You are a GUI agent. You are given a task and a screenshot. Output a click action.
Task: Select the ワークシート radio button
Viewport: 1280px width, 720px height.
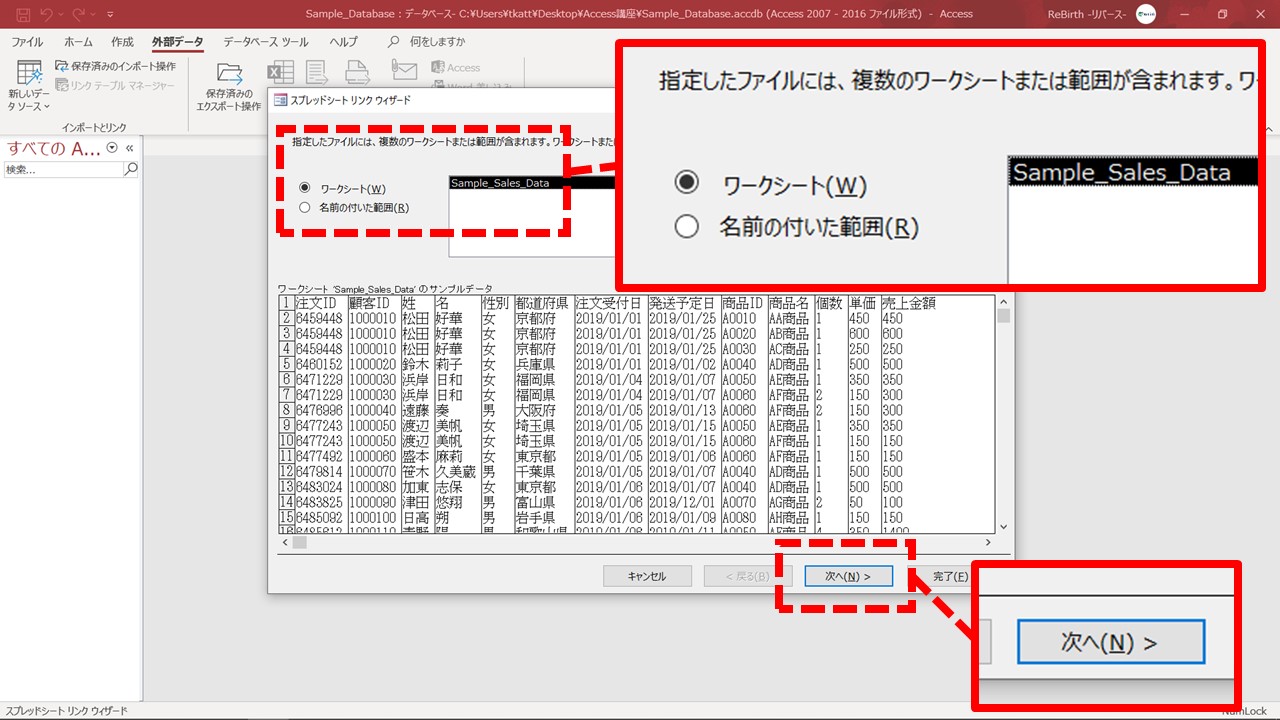point(305,188)
